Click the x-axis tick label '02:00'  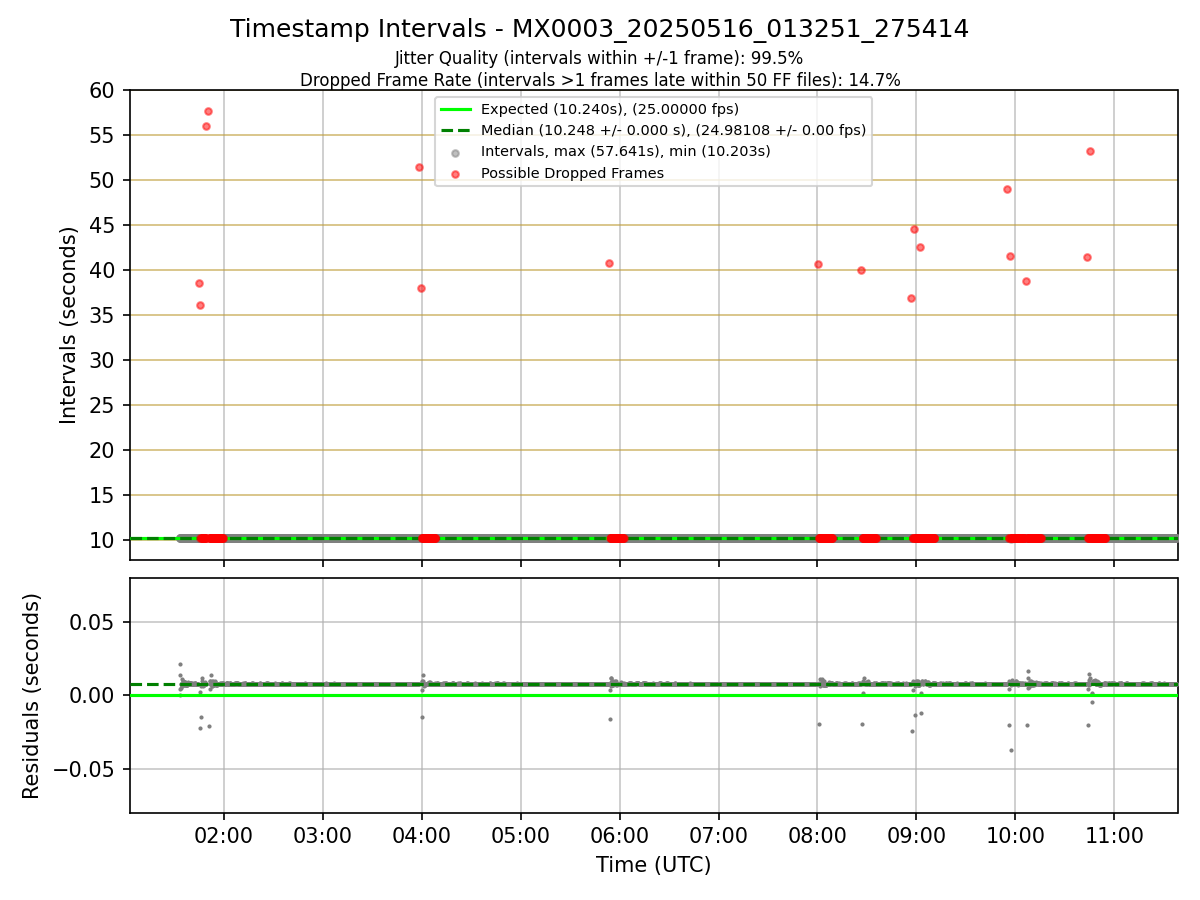click(224, 836)
